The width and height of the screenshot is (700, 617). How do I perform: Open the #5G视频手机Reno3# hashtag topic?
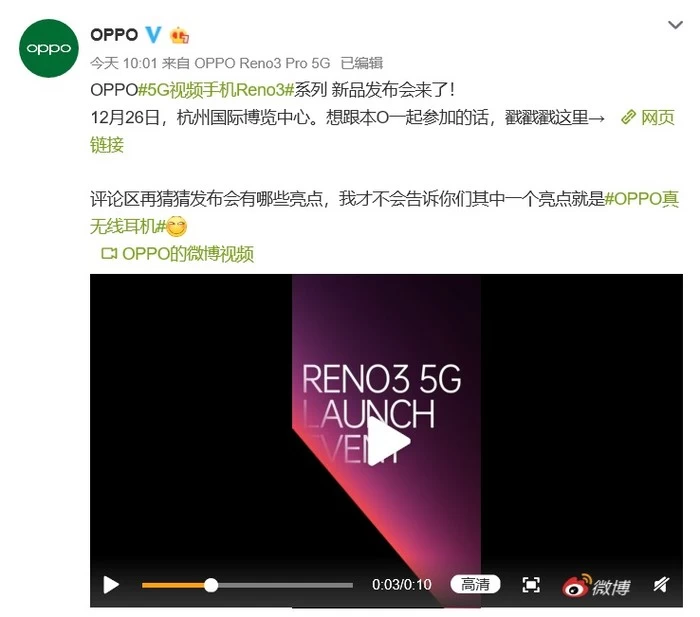216,90
